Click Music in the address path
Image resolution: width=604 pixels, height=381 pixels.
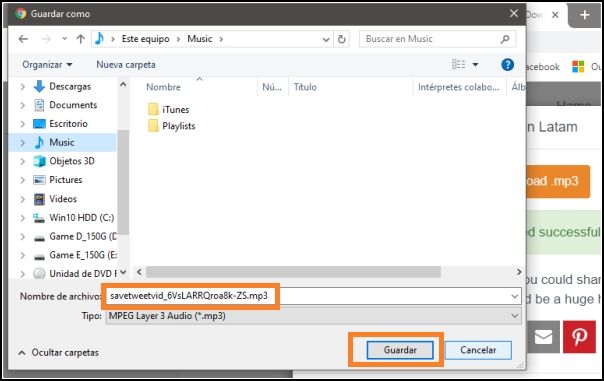pos(200,39)
